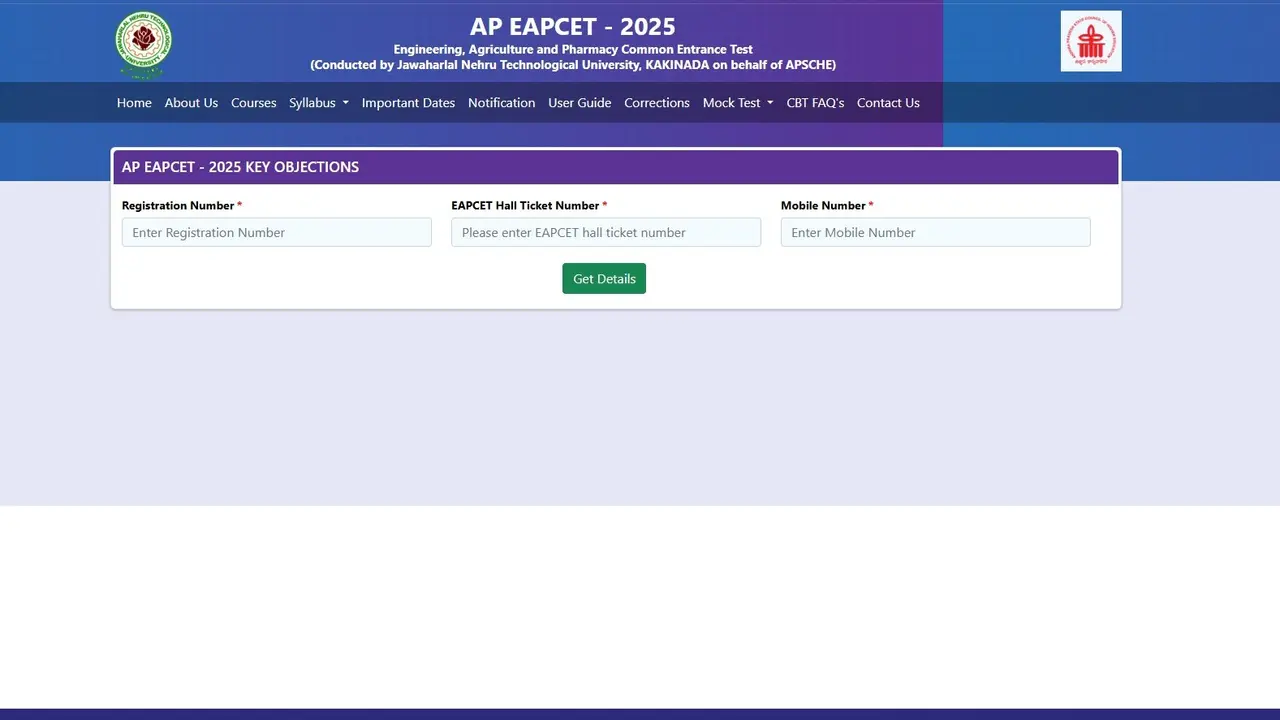1280x720 pixels.
Task: Click the KEY OBJECTIONS panel header
Action: [x=240, y=167]
